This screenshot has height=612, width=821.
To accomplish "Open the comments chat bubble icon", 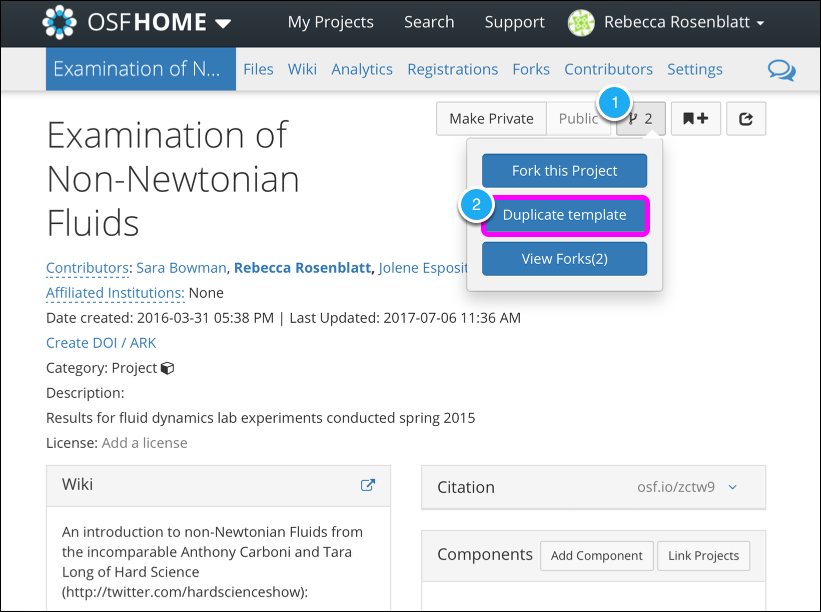I will pyautogui.click(x=782, y=70).
